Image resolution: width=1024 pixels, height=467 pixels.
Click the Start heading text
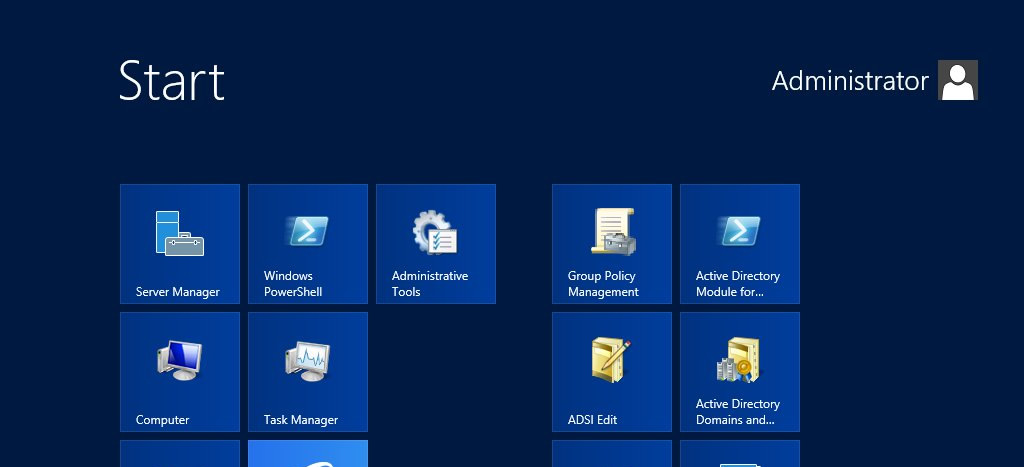[x=171, y=81]
